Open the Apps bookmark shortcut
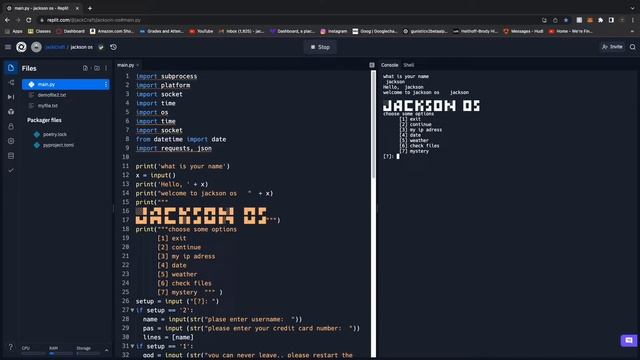 [x=13, y=31]
